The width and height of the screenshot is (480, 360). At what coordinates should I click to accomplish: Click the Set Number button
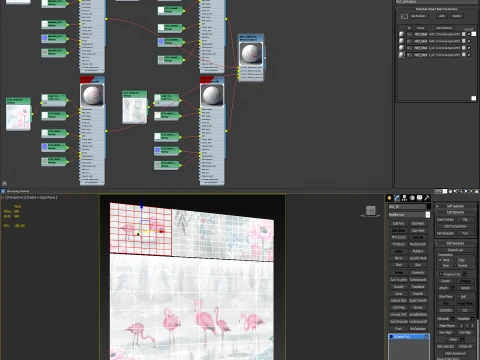[x=419, y=16]
